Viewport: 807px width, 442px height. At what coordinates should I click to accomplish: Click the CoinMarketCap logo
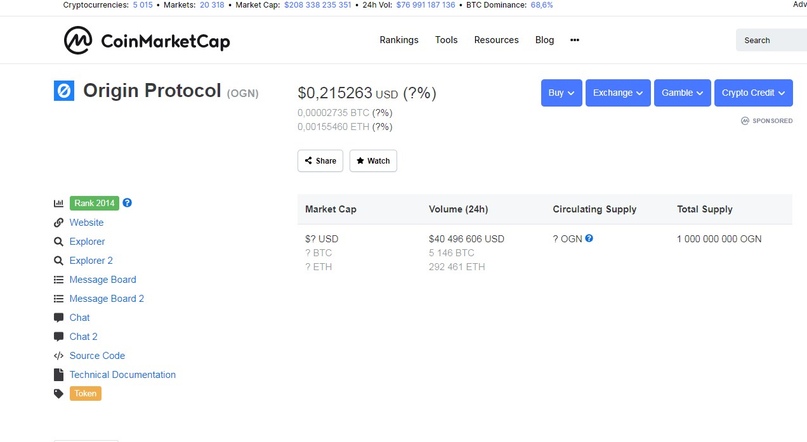point(147,40)
